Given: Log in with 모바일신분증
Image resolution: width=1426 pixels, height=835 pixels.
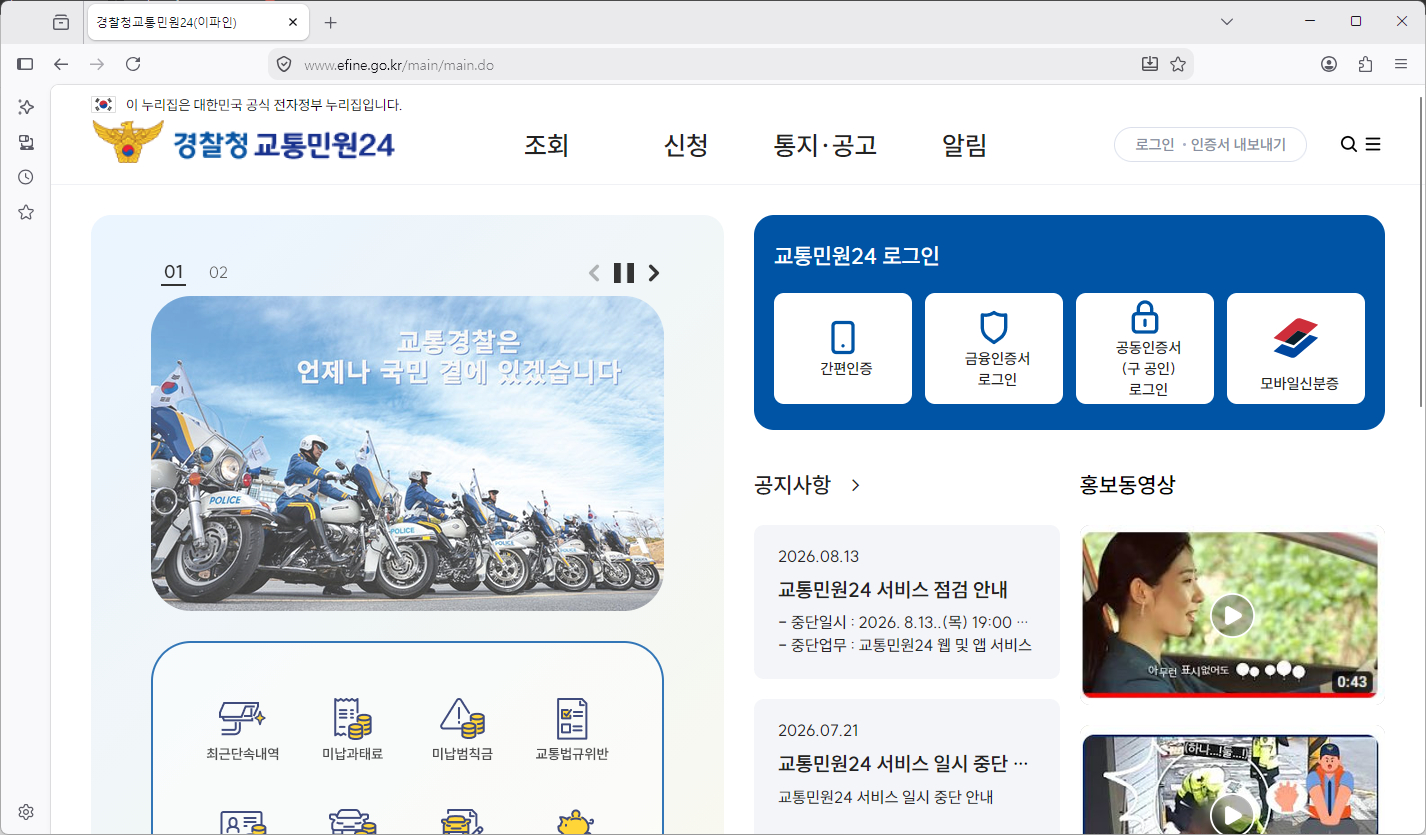Looking at the screenshot, I should coord(1296,348).
